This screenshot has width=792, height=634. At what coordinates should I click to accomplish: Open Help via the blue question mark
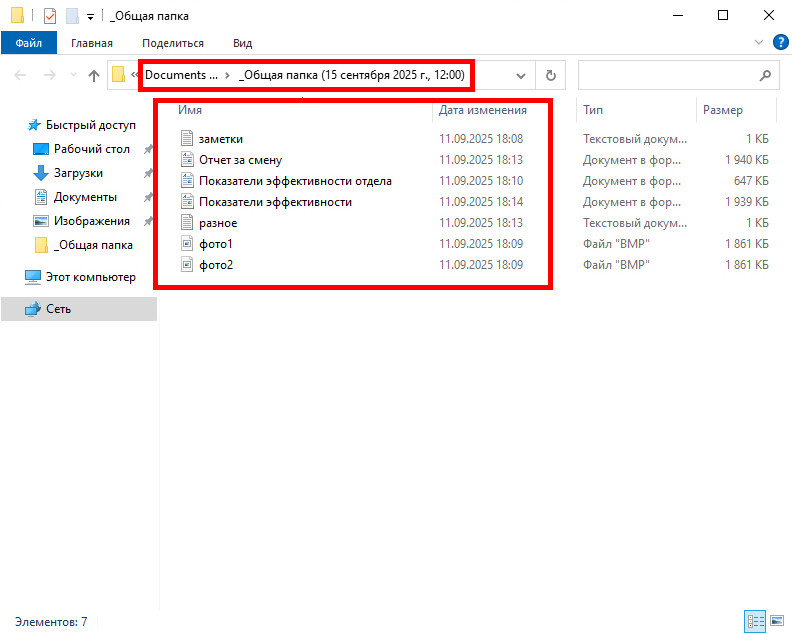(x=781, y=43)
